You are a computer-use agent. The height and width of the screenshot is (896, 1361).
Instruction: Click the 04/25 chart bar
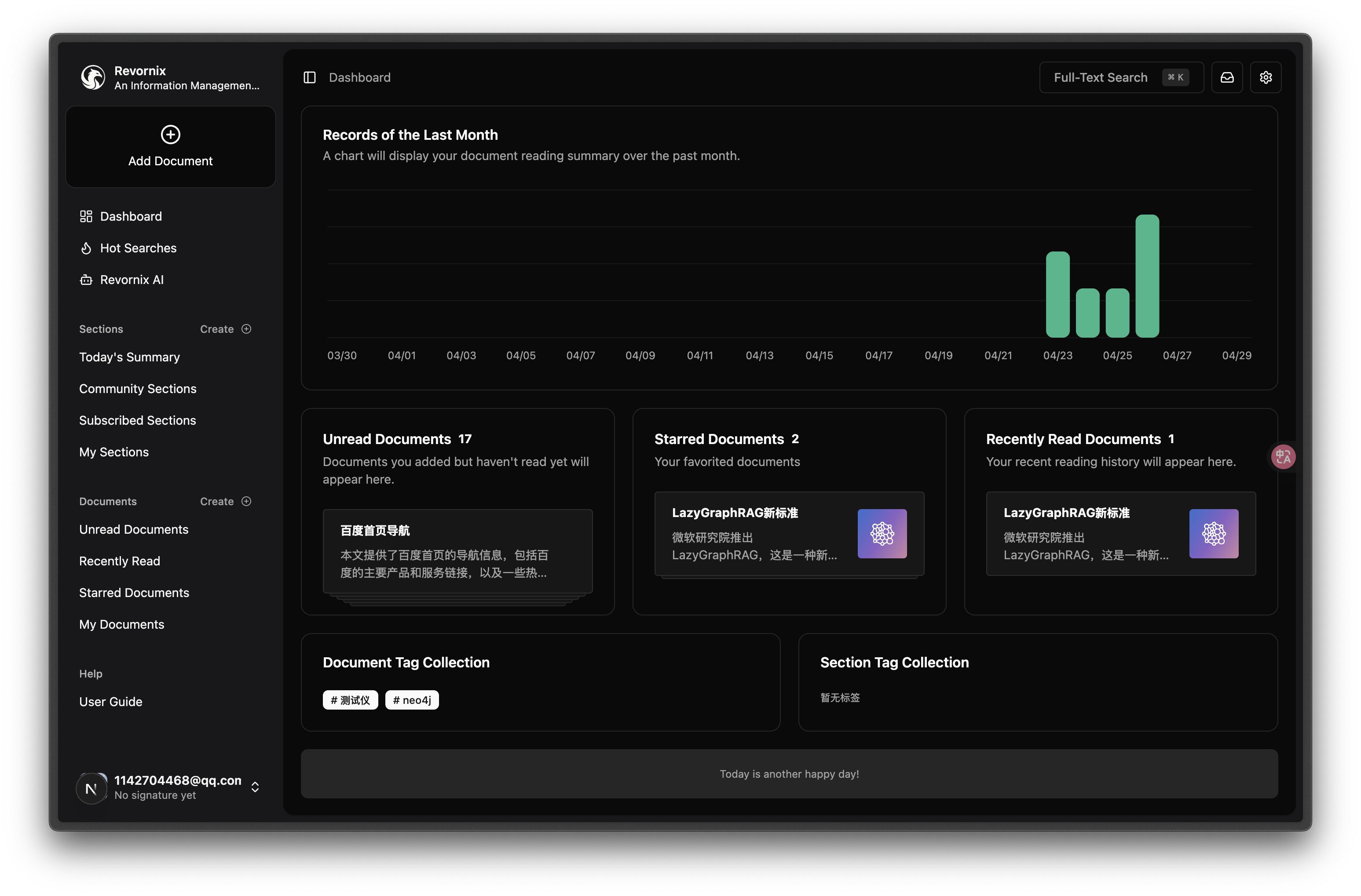[x=1117, y=313]
